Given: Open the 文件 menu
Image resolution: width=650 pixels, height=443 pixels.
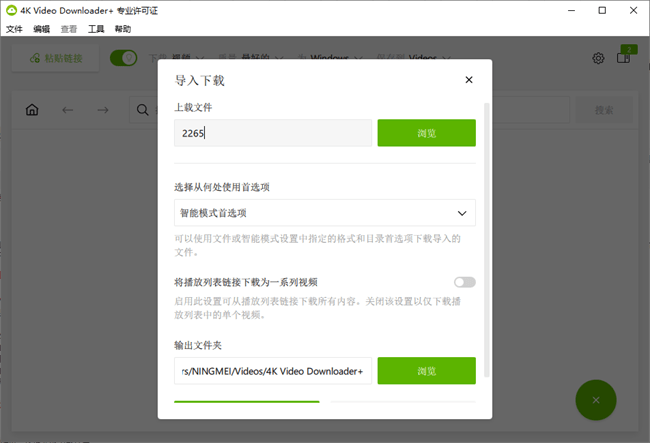Looking at the screenshot, I should (x=14, y=30).
